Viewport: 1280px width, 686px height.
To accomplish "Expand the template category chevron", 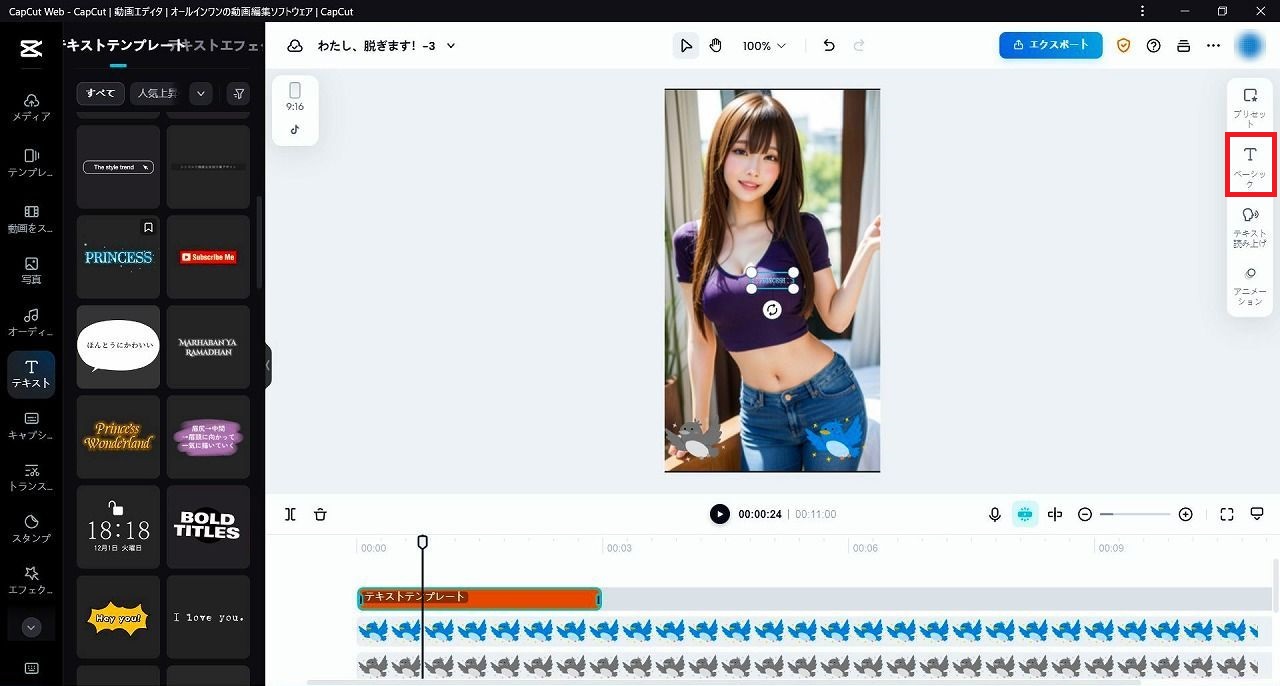I will pos(201,94).
